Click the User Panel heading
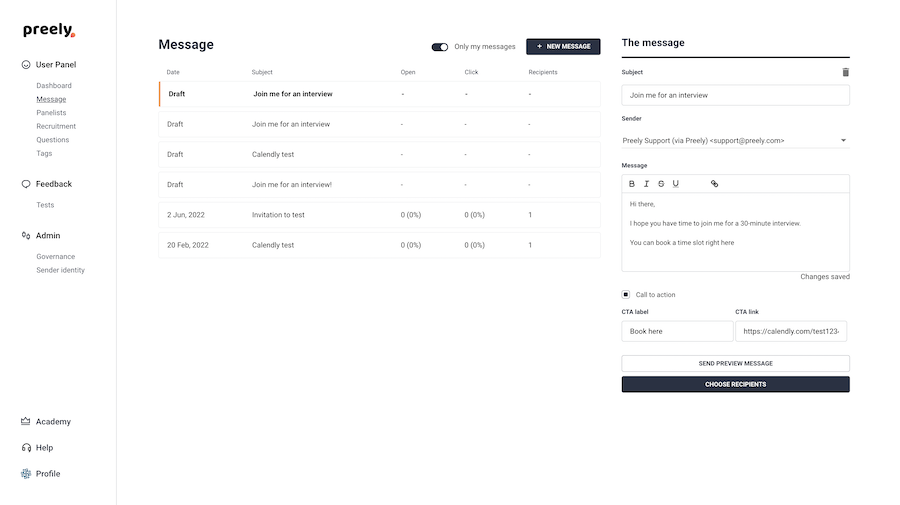Image resolution: width=900 pixels, height=505 pixels. [56, 65]
